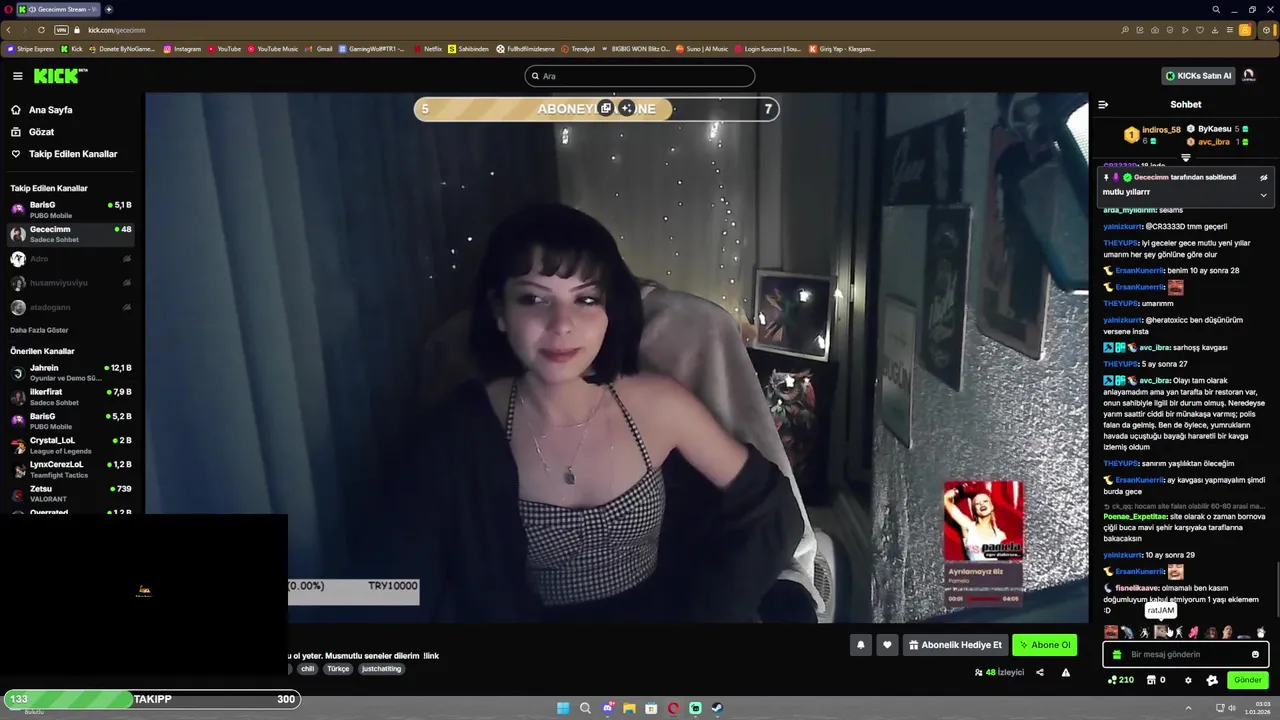This screenshot has height=720, width=1280.
Task: Open the Stripe Express bookmark
Action: coord(30,49)
